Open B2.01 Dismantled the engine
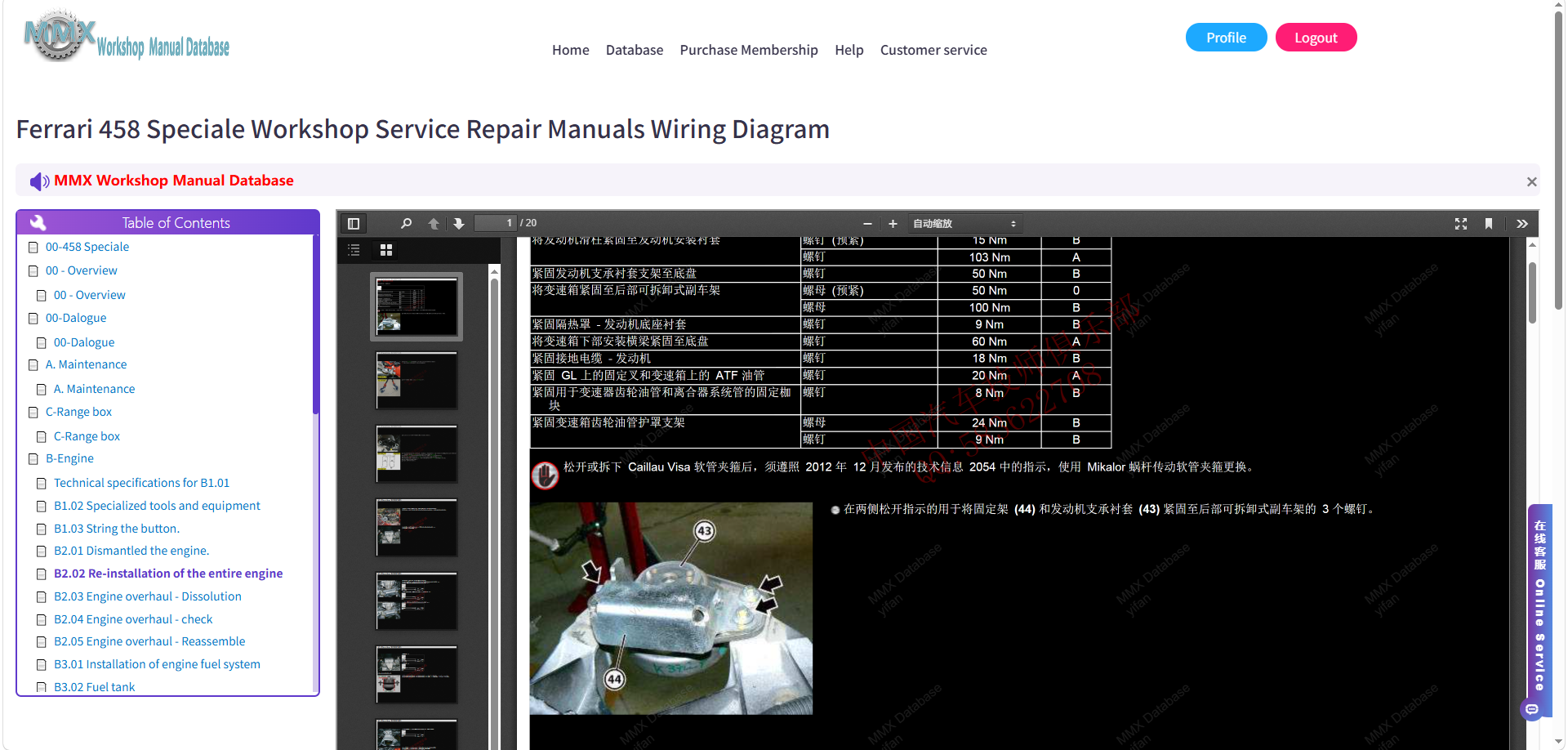Viewport: 1568px width, 750px height. click(x=131, y=551)
